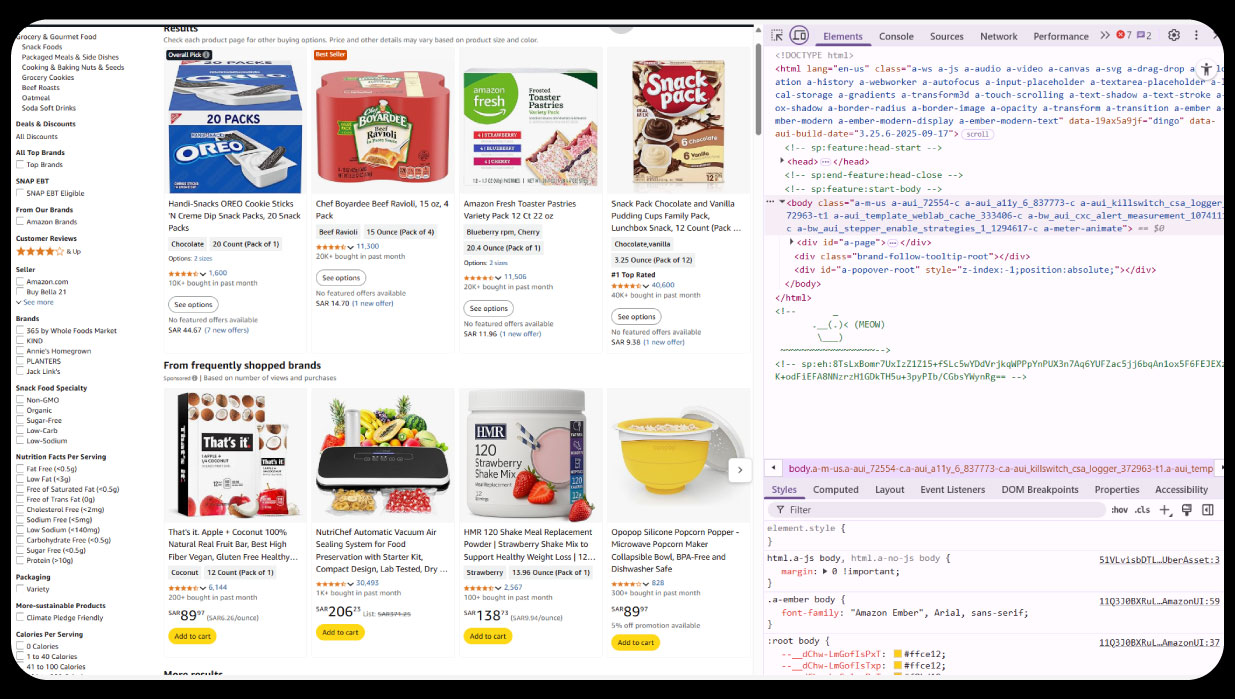Click the red error count badge
Image resolution: width=1235 pixels, height=699 pixels.
[x=1123, y=35]
